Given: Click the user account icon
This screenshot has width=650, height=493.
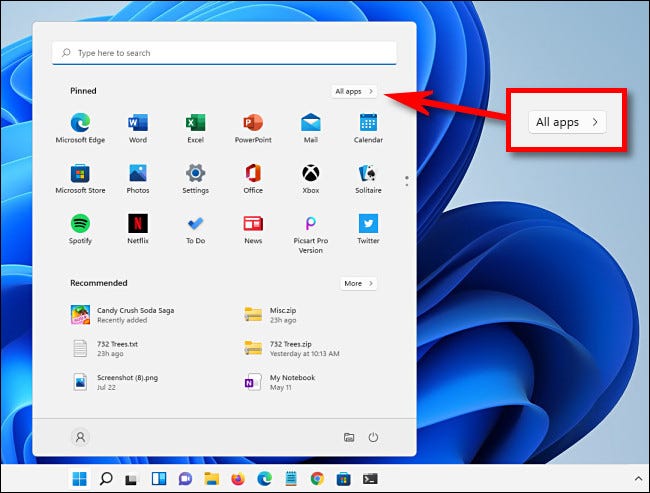Looking at the screenshot, I should pos(80,437).
